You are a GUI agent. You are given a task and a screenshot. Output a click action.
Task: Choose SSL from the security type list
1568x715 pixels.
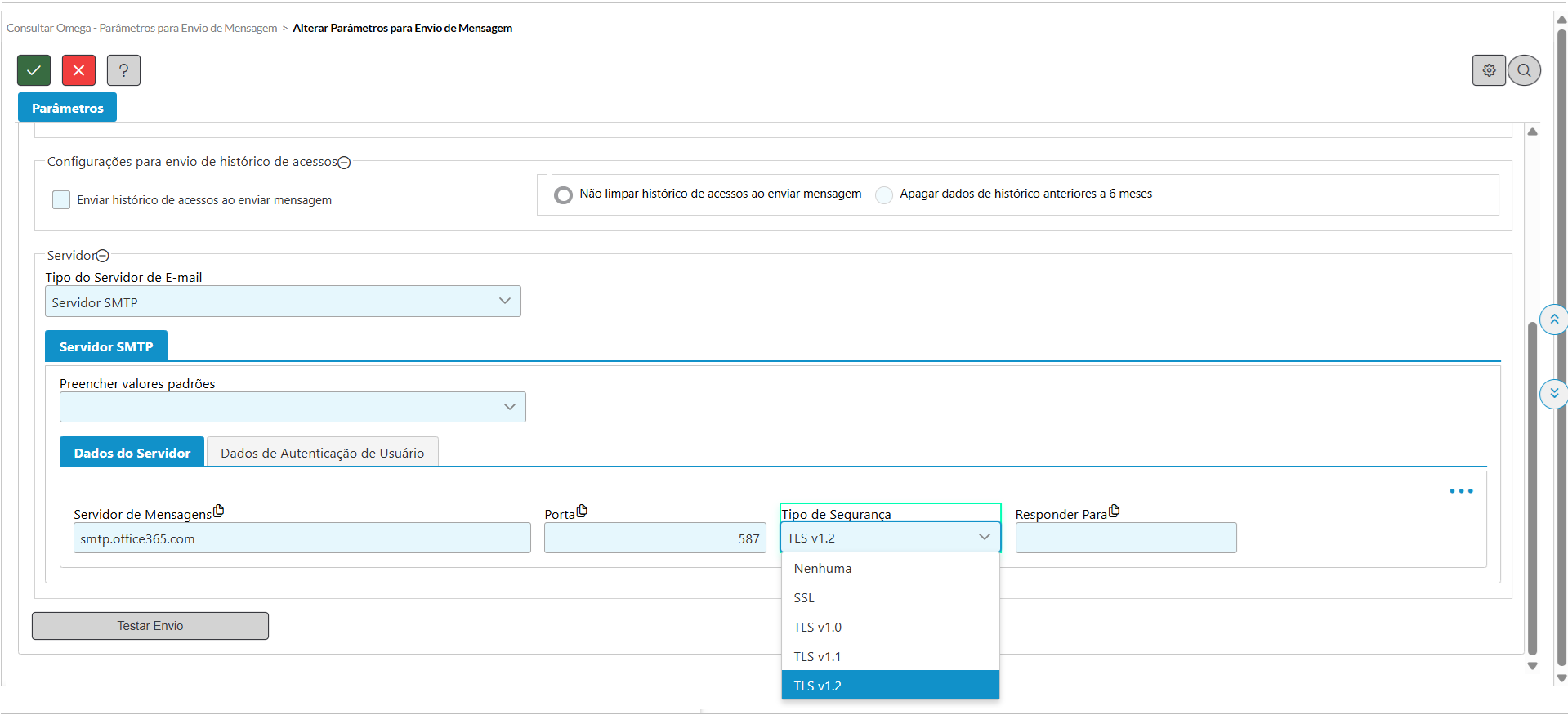click(804, 598)
